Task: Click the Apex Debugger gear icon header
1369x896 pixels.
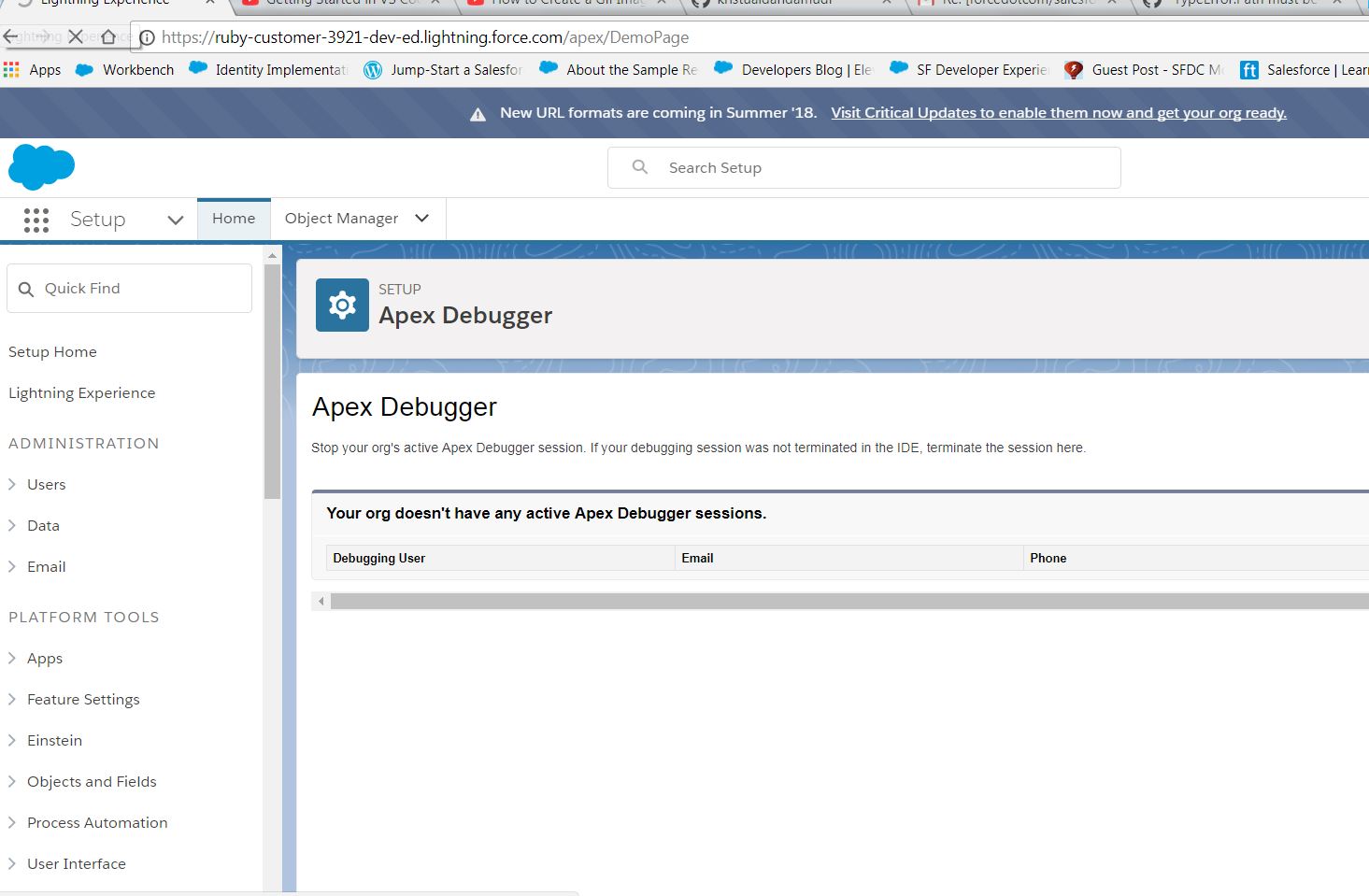Action: 342,305
